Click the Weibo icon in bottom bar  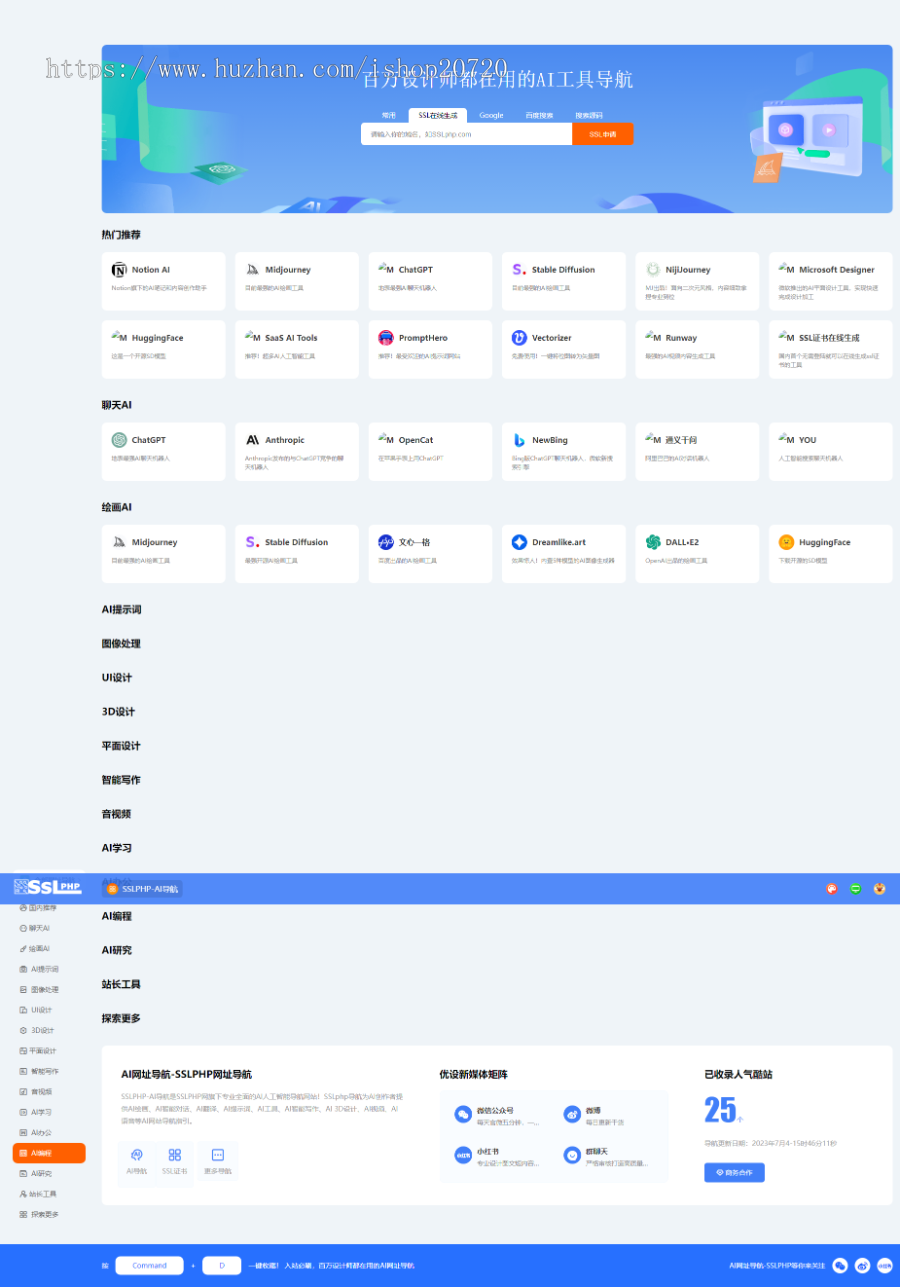[x=862, y=1265]
